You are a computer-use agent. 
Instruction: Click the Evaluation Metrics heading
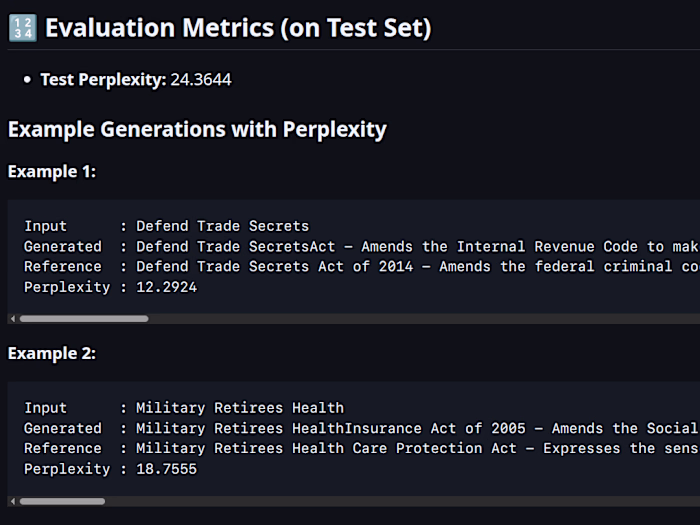point(238,28)
